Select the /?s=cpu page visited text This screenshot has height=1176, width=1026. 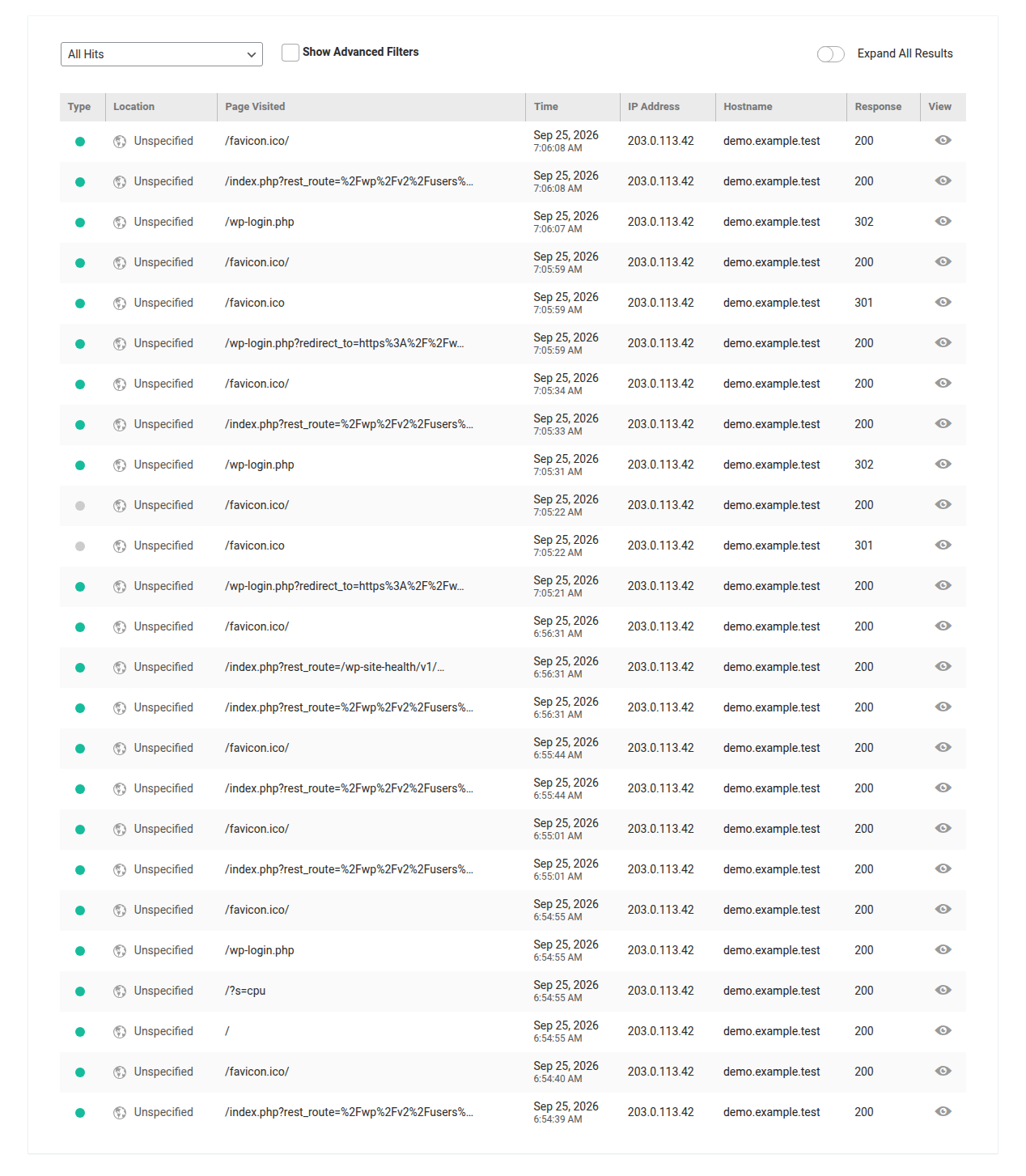point(245,991)
